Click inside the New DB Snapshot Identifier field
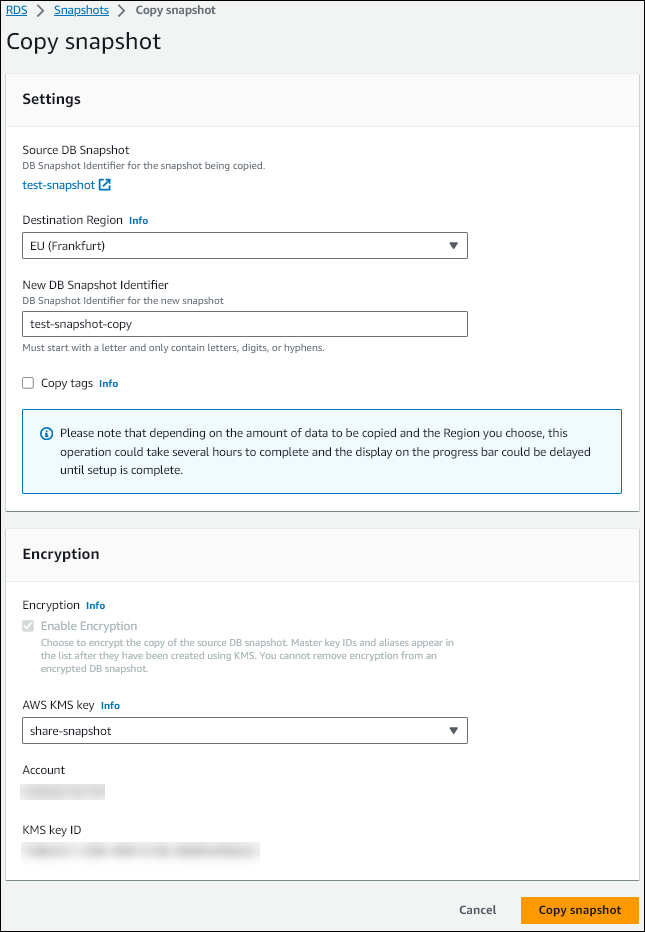 click(x=245, y=323)
